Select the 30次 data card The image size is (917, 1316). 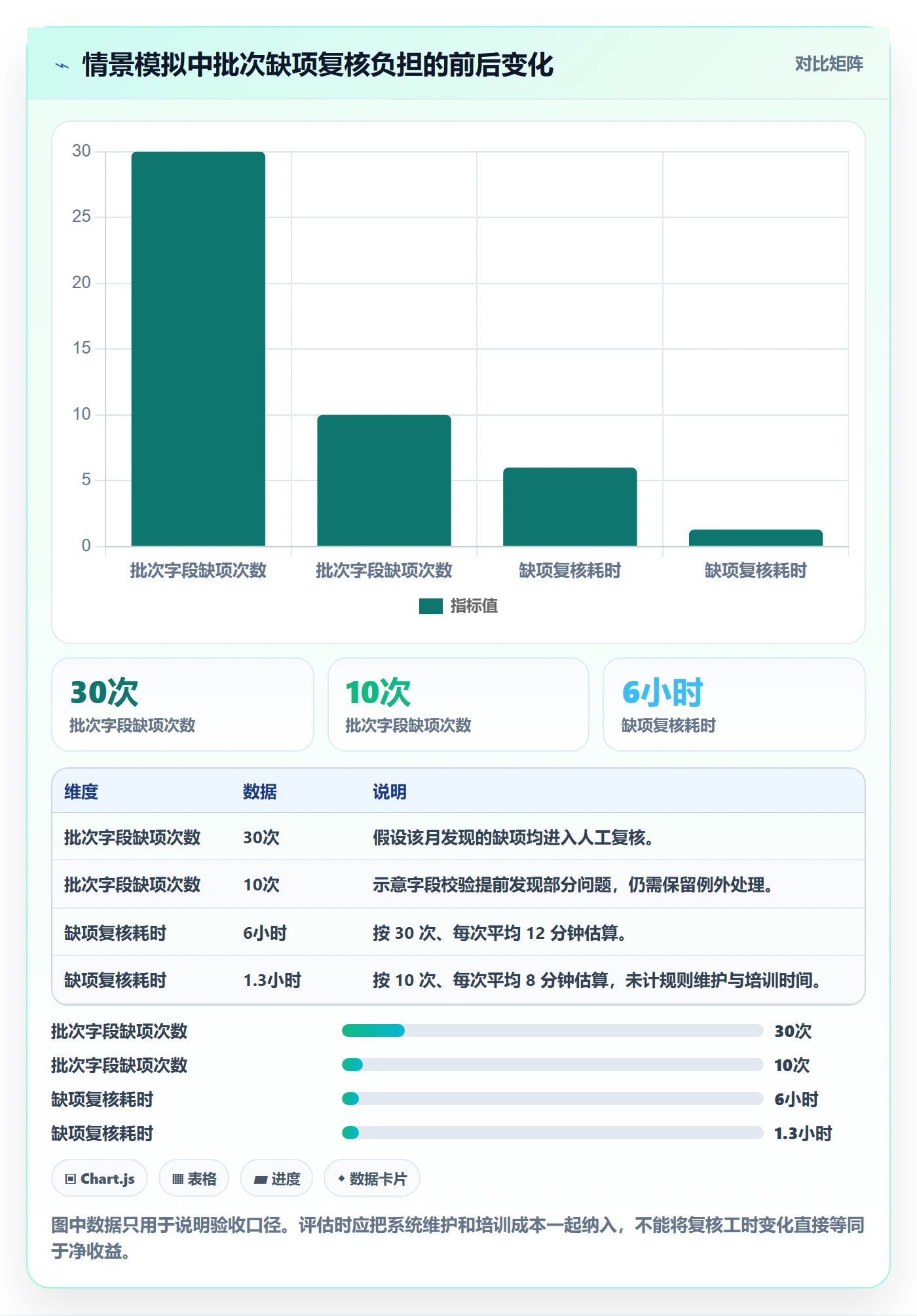pos(183,704)
